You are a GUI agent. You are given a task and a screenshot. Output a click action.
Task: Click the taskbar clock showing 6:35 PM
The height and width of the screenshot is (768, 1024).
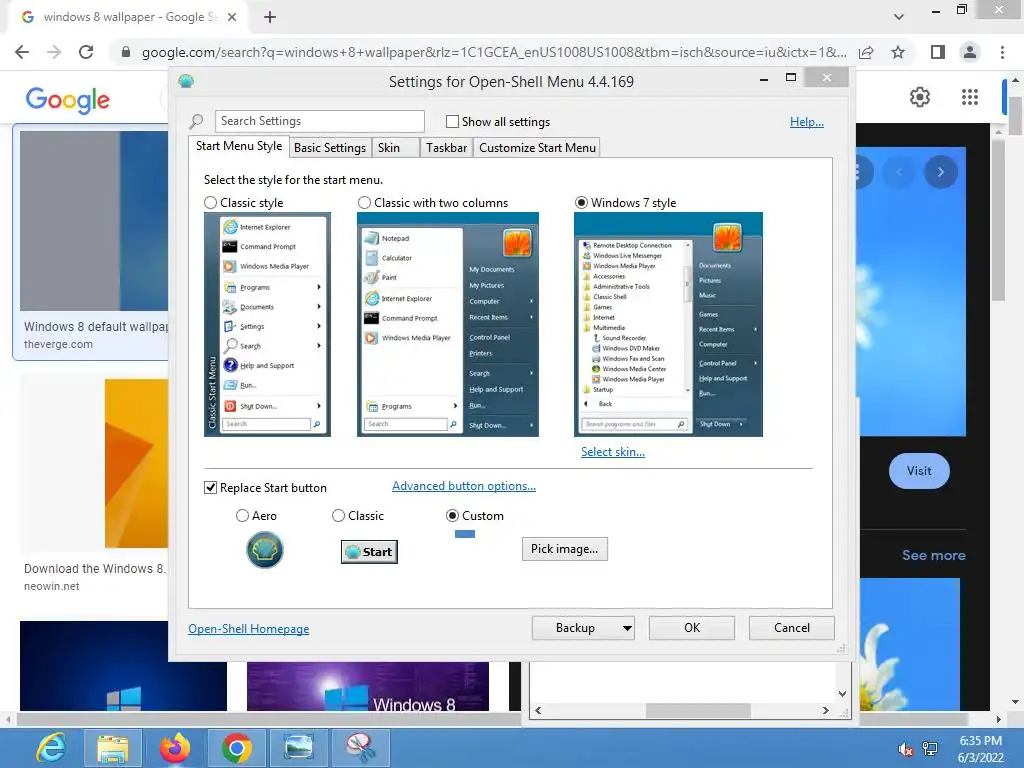[980, 749]
